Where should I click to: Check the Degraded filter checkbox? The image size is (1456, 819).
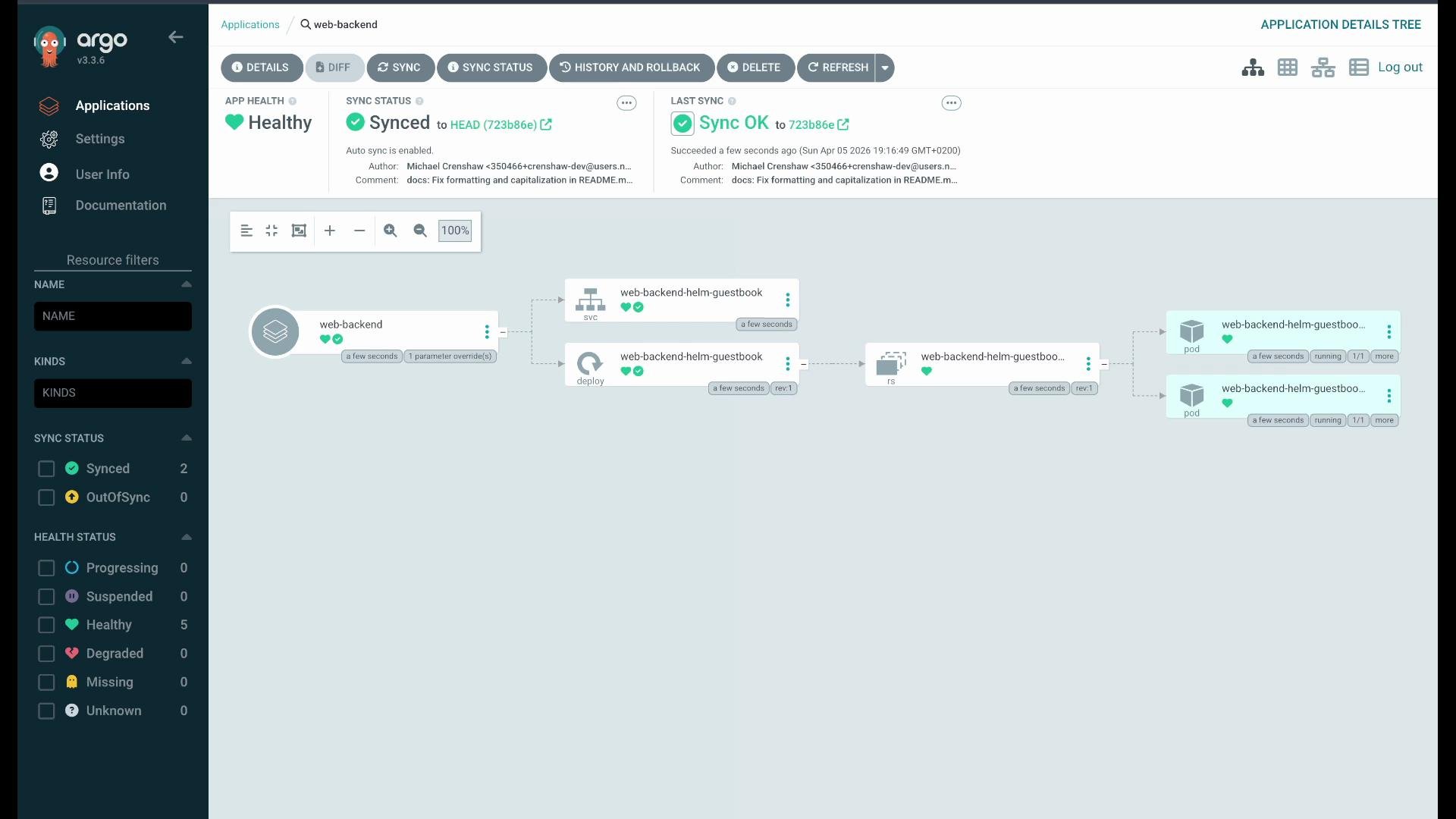[x=46, y=654]
